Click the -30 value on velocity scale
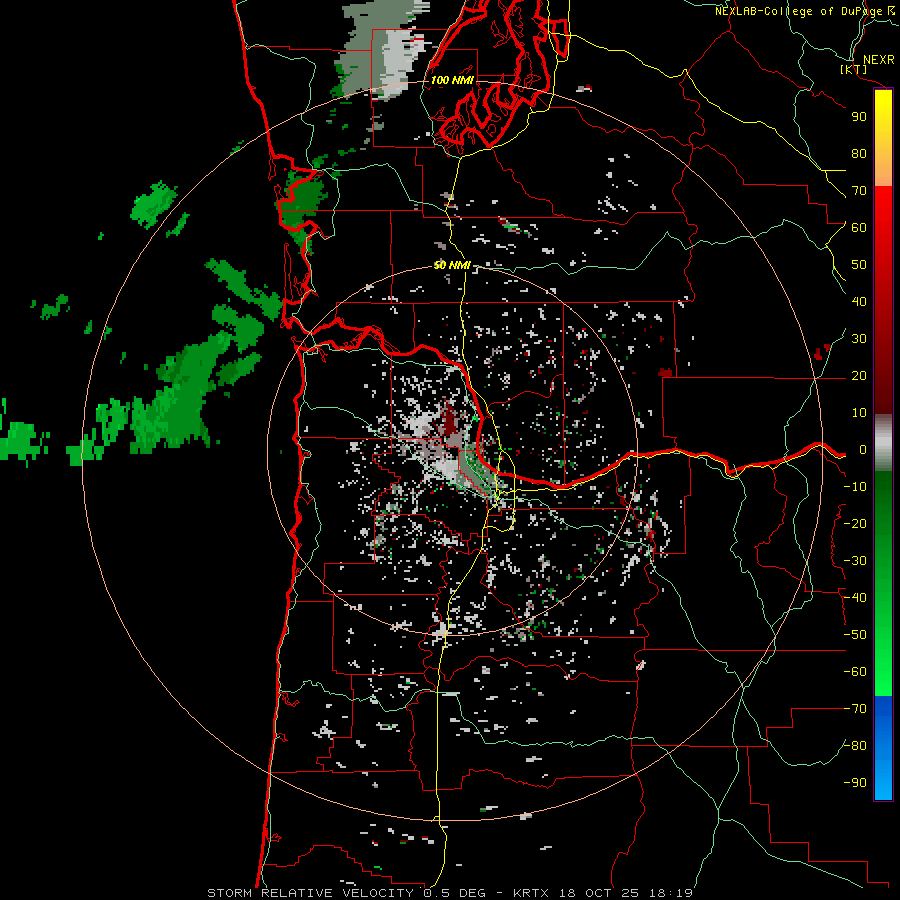Image resolution: width=900 pixels, height=900 pixels. click(x=855, y=561)
